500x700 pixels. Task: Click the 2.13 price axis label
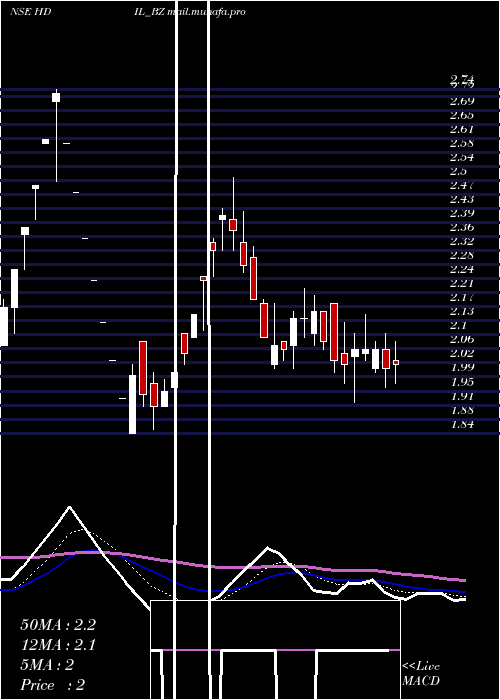point(462,311)
